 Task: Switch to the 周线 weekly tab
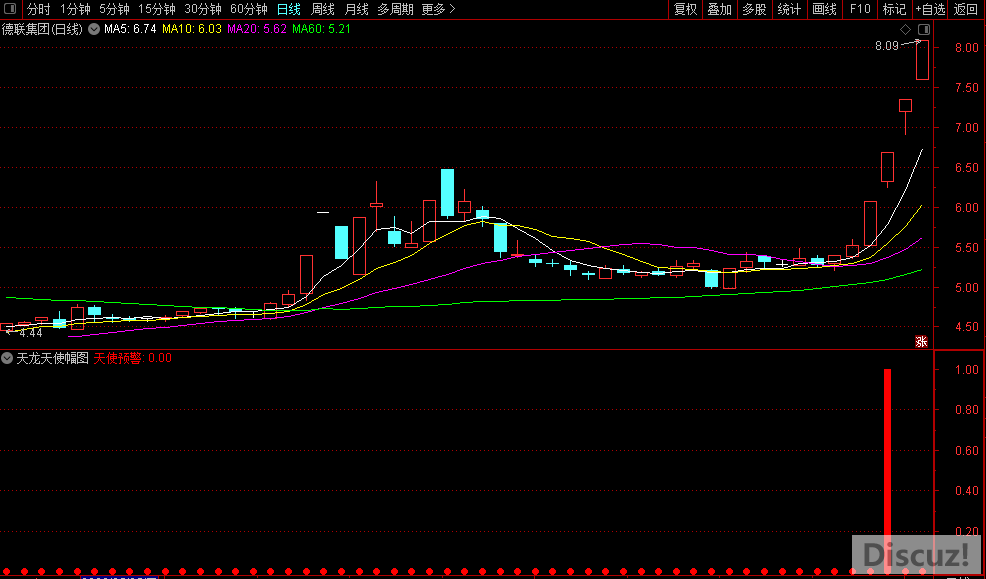tap(323, 9)
